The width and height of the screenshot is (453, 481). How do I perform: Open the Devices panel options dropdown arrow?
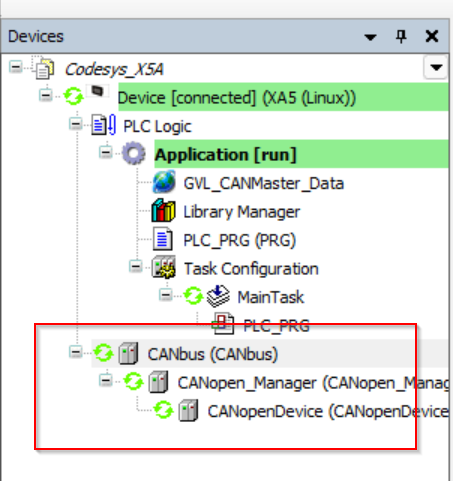tap(370, 37)
